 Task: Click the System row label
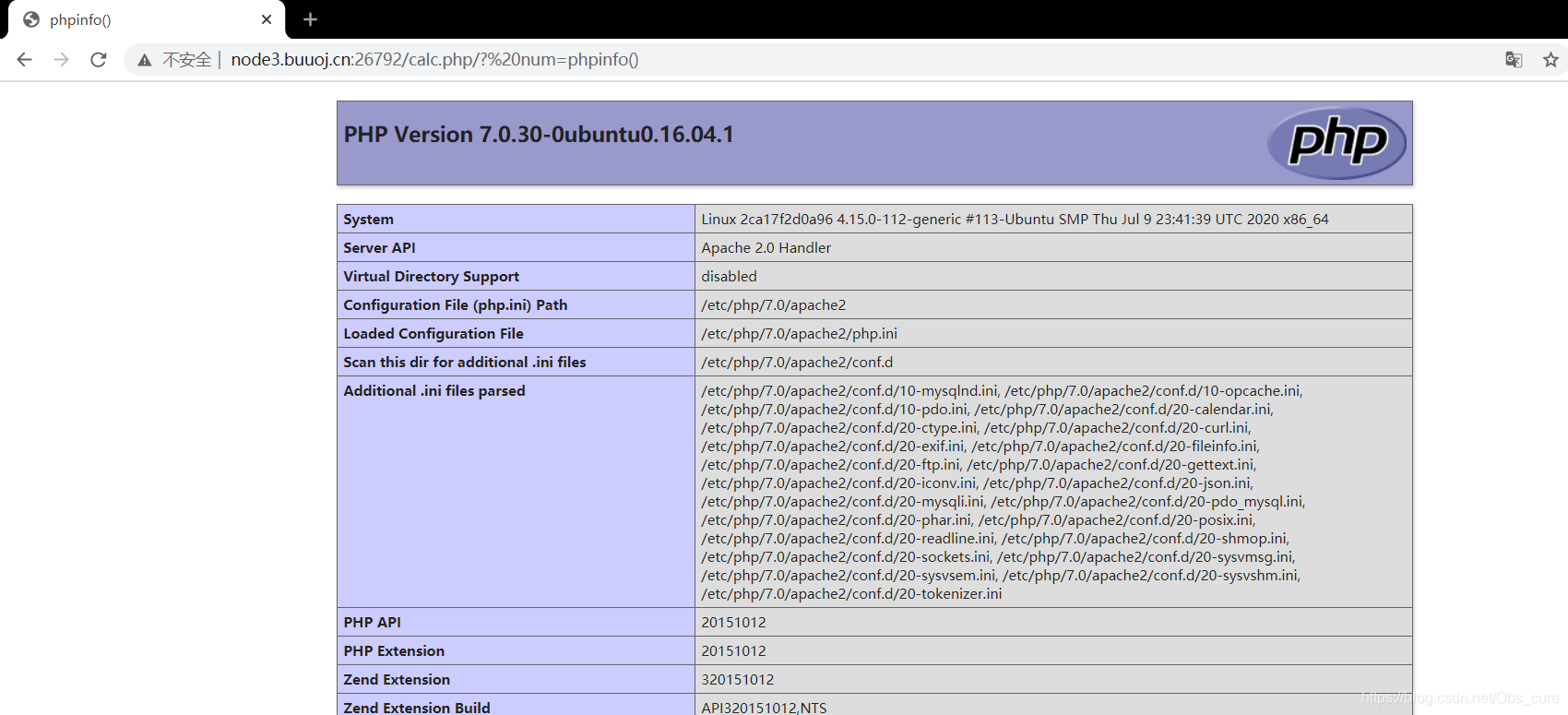point(369,220)
